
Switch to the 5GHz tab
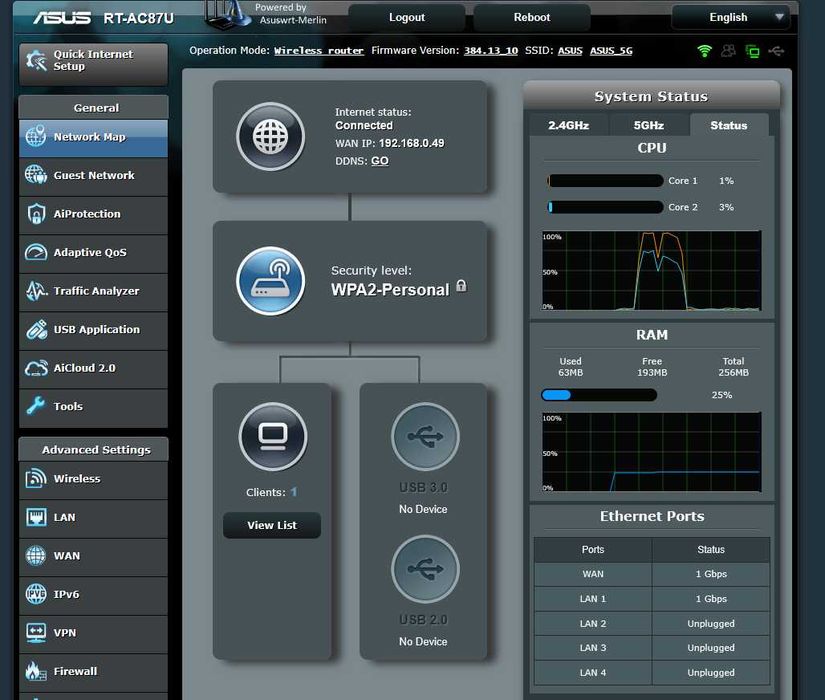[649, 125]
